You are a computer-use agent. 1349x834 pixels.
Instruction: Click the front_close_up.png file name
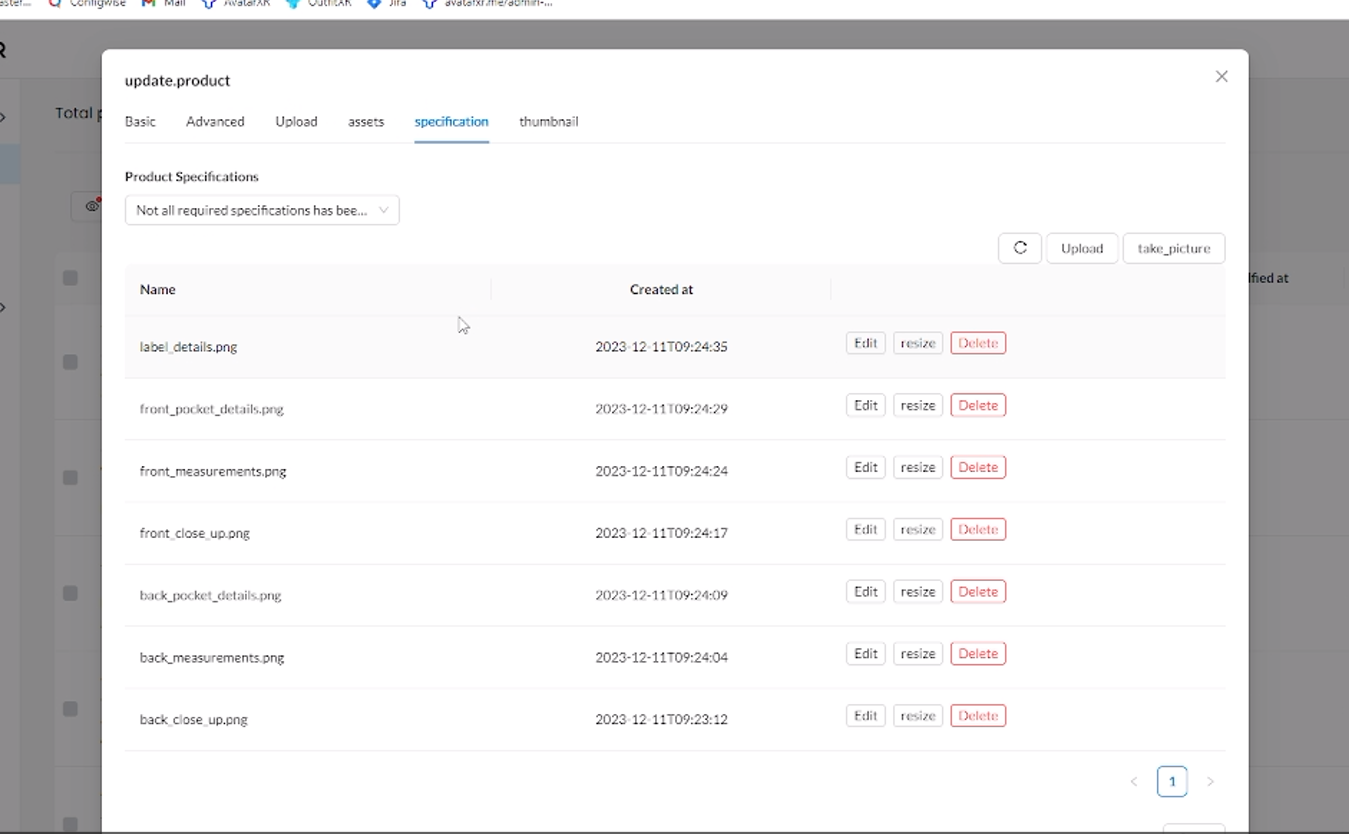pyautogui.click(x=195, y=533)
